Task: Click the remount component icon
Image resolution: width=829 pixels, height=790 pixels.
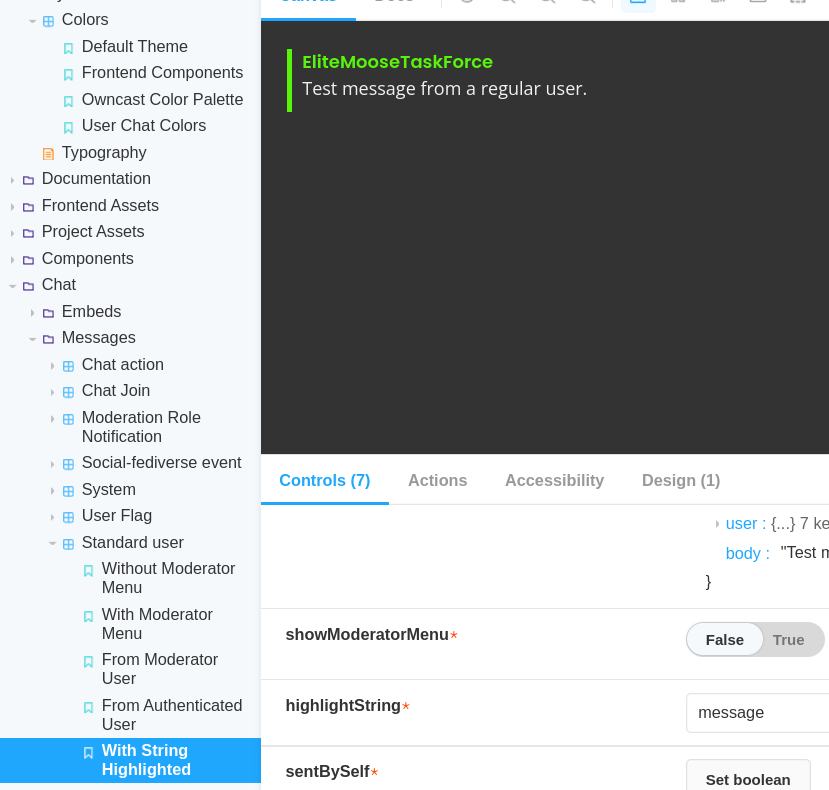Action: pos(466,3)
